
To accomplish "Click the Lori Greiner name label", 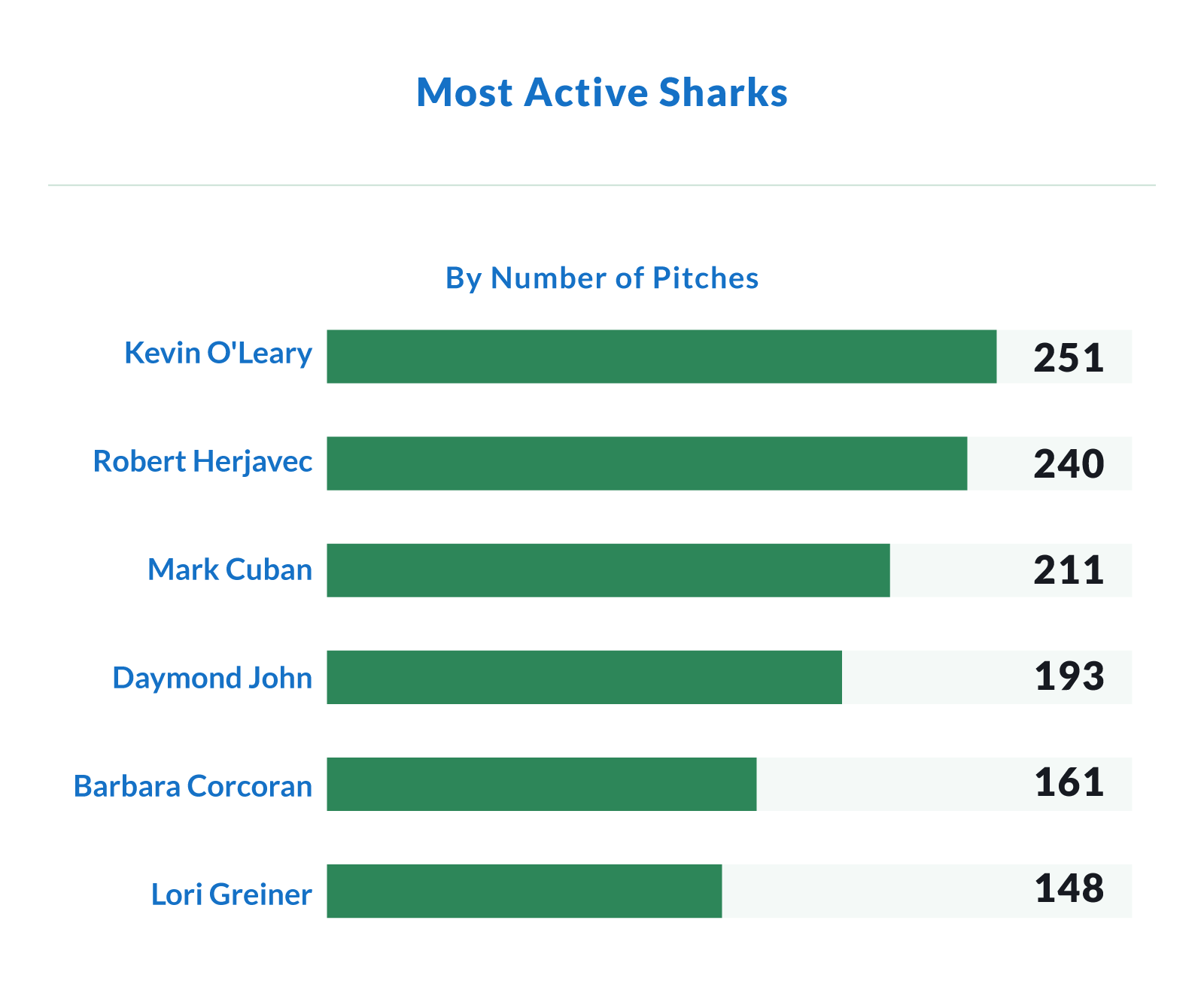I will pyautogui.click(x=232, y=895).
